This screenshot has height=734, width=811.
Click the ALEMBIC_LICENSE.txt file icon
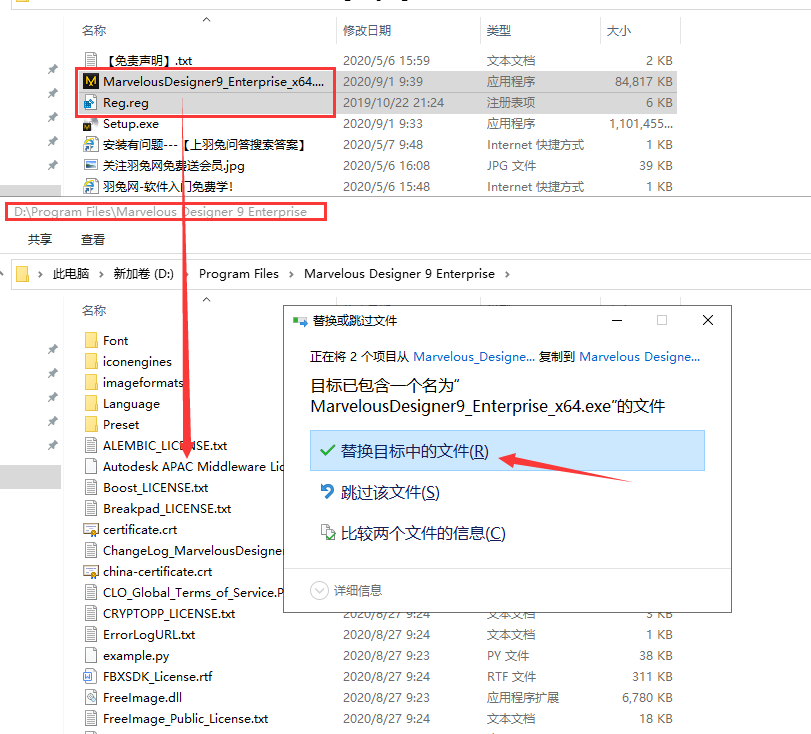[91, 445]
